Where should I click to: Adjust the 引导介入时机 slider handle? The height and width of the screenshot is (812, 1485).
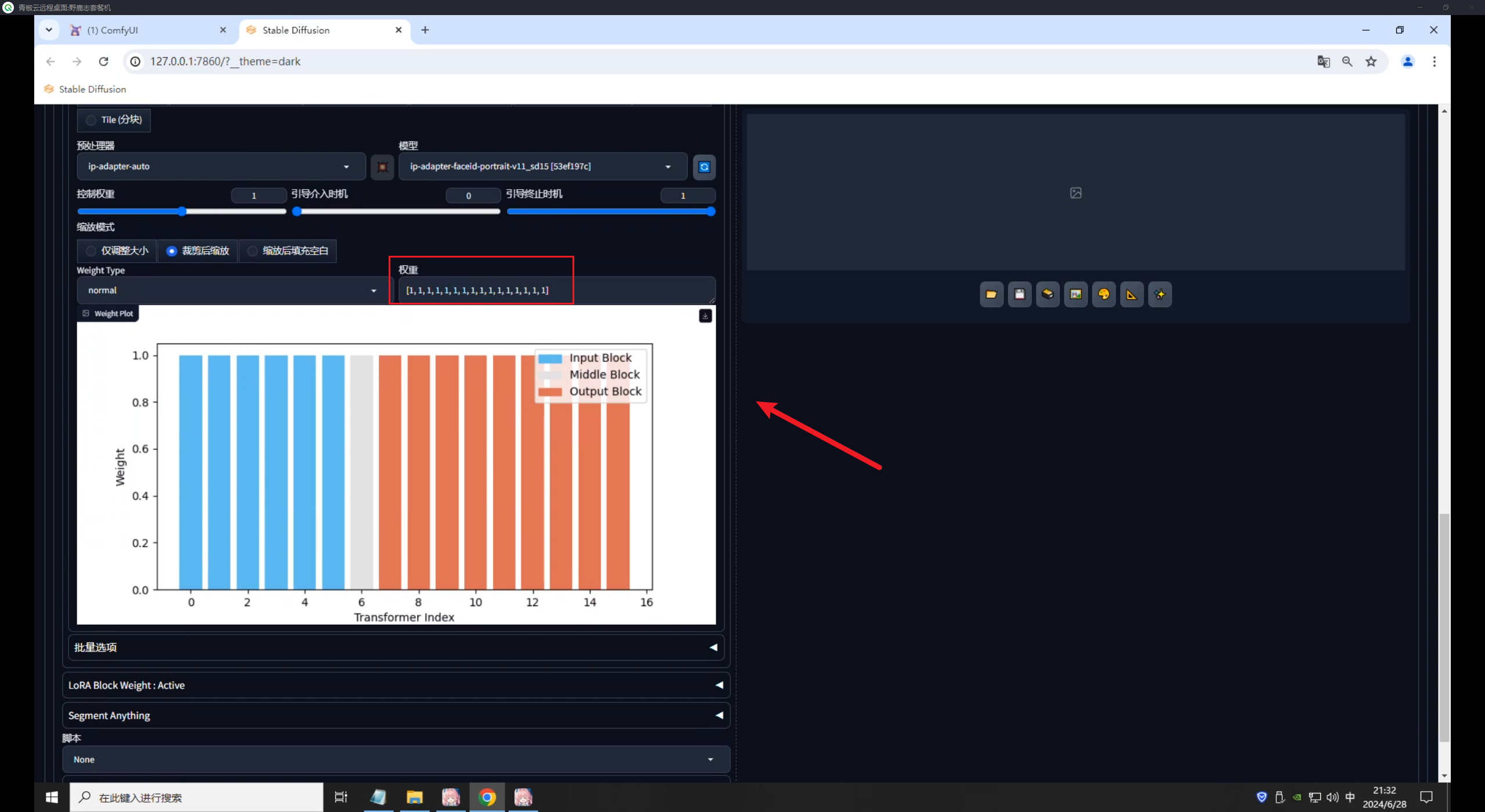click(x=297, y=212)
